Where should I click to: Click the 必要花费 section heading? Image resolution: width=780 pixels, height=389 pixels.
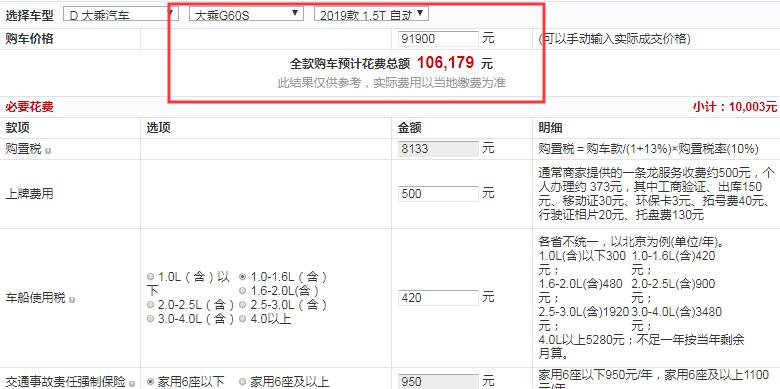point(29,107)
